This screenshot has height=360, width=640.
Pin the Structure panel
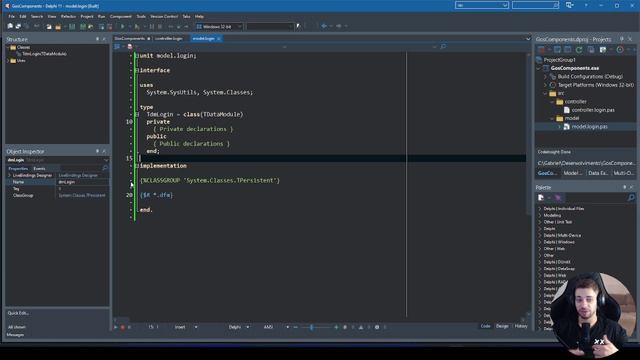[97, 39]
